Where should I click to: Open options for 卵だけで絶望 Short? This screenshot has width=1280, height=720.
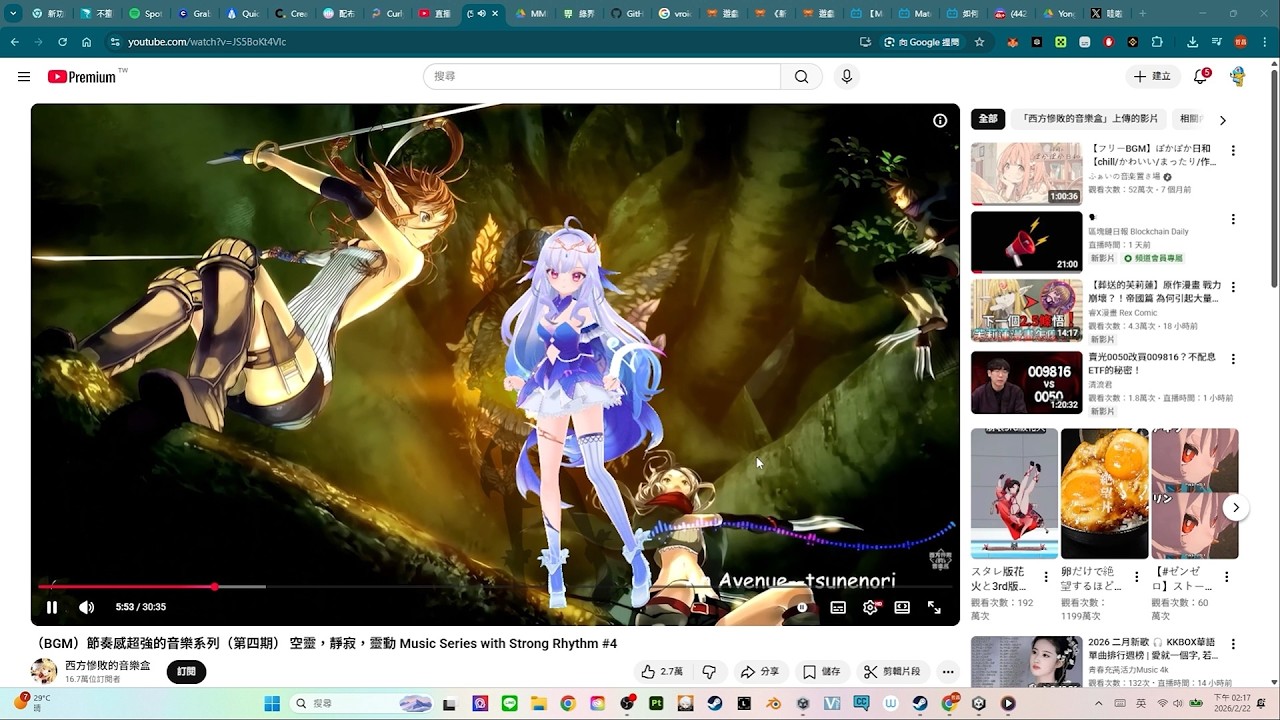[1136, 577]
